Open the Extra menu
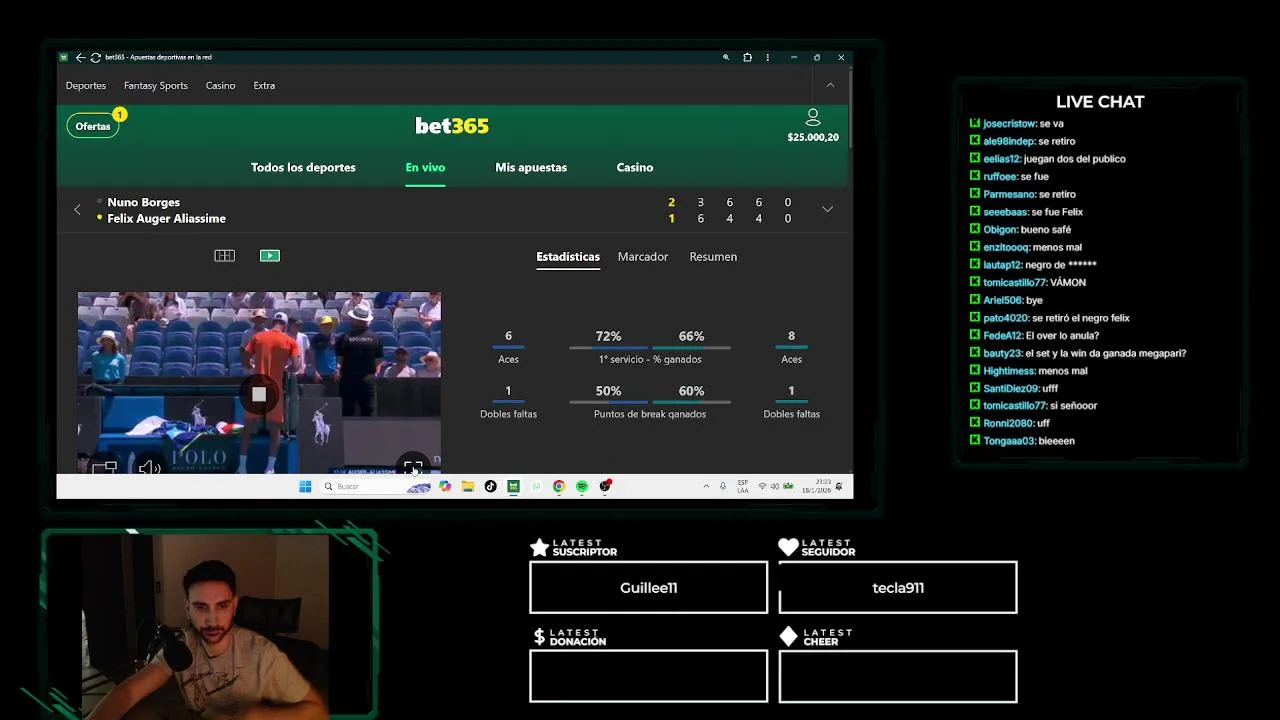The height and width of the screenshot is (720, 1280). [x=264, y=86]
